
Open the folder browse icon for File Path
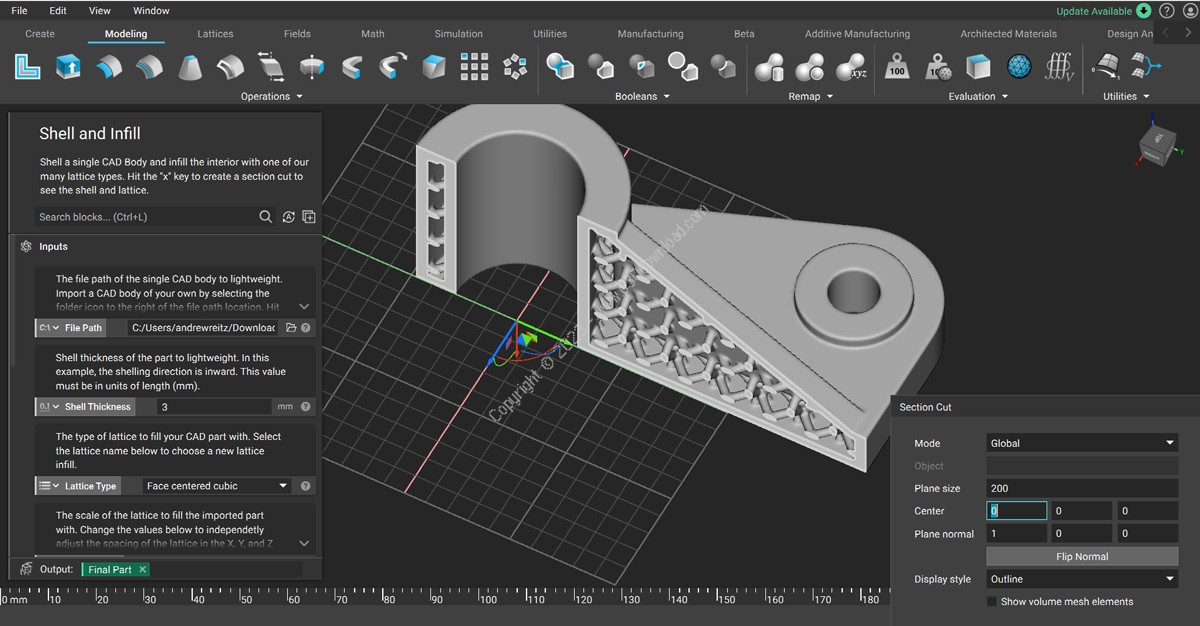[x=291, y=327]
